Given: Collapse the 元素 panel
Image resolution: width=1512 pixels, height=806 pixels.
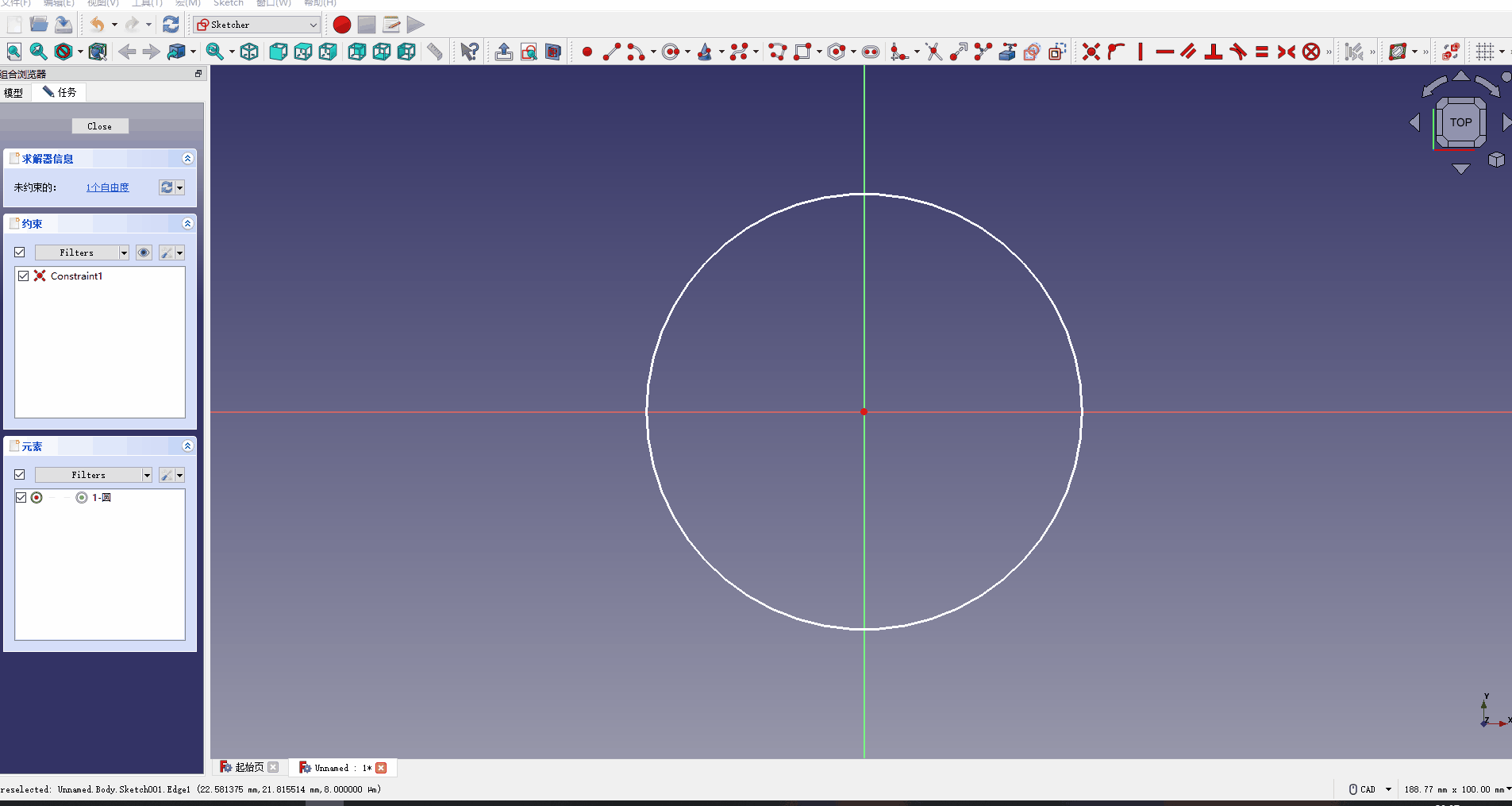Looking at the screenshot, I should click(x=187, y=446).
